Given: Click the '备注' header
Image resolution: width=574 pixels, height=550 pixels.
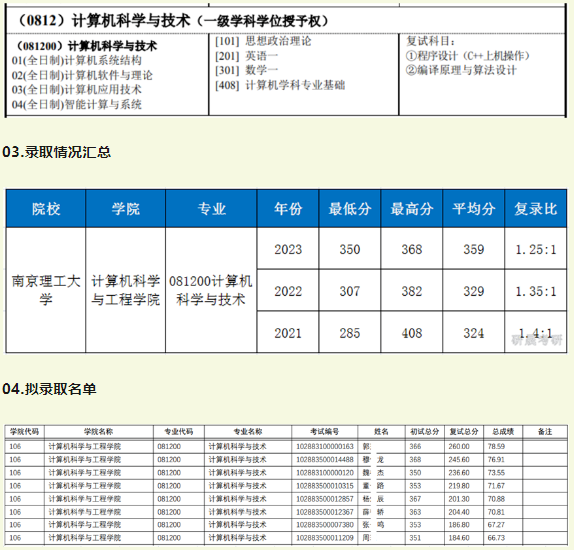Looking at the screenshot, I should click(545, 432).
